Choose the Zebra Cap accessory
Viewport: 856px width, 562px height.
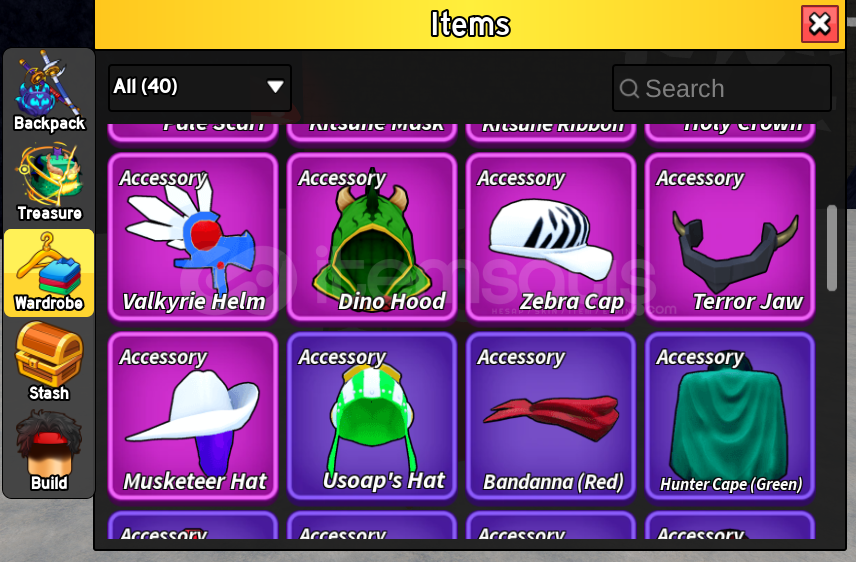point(551,238)
